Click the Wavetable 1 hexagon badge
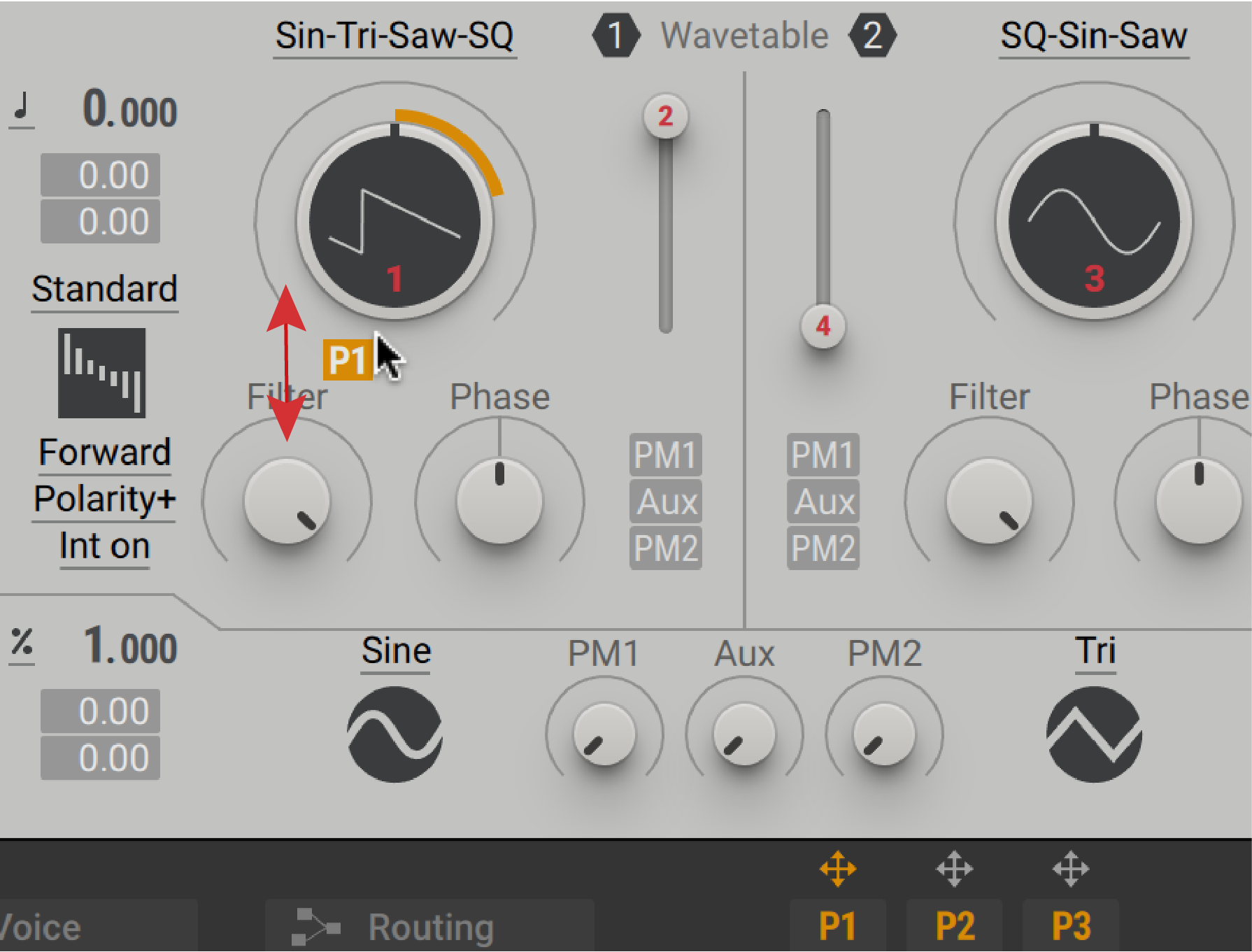The height and width of the screenshot is (952, 1252). point(616,36)
